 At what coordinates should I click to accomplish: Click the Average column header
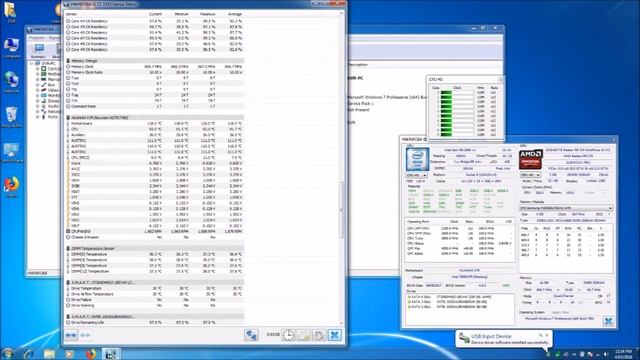[x=235, y=14]
